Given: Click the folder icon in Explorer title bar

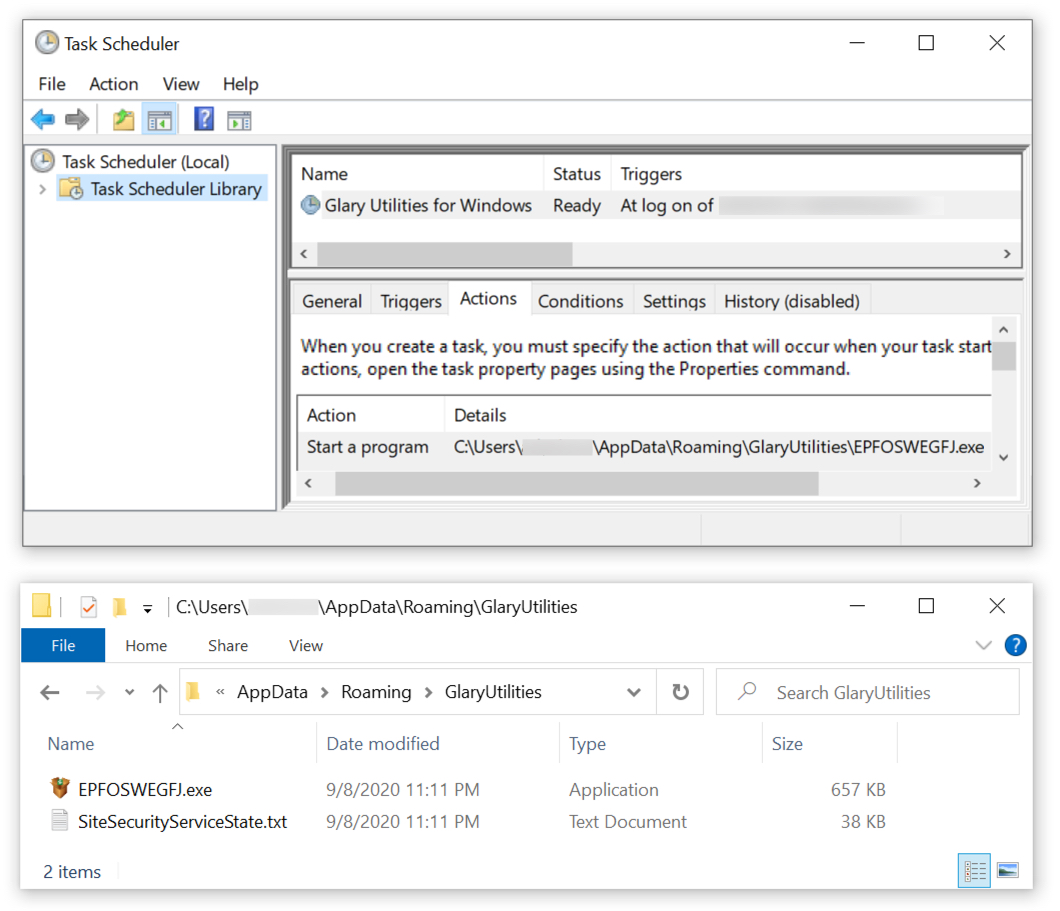Looking at the screenshot, I should coord(42,606).
